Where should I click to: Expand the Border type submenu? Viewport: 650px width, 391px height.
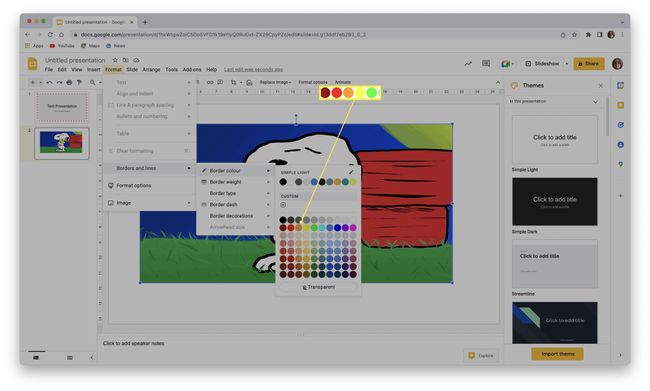click(x=235, y=193)
